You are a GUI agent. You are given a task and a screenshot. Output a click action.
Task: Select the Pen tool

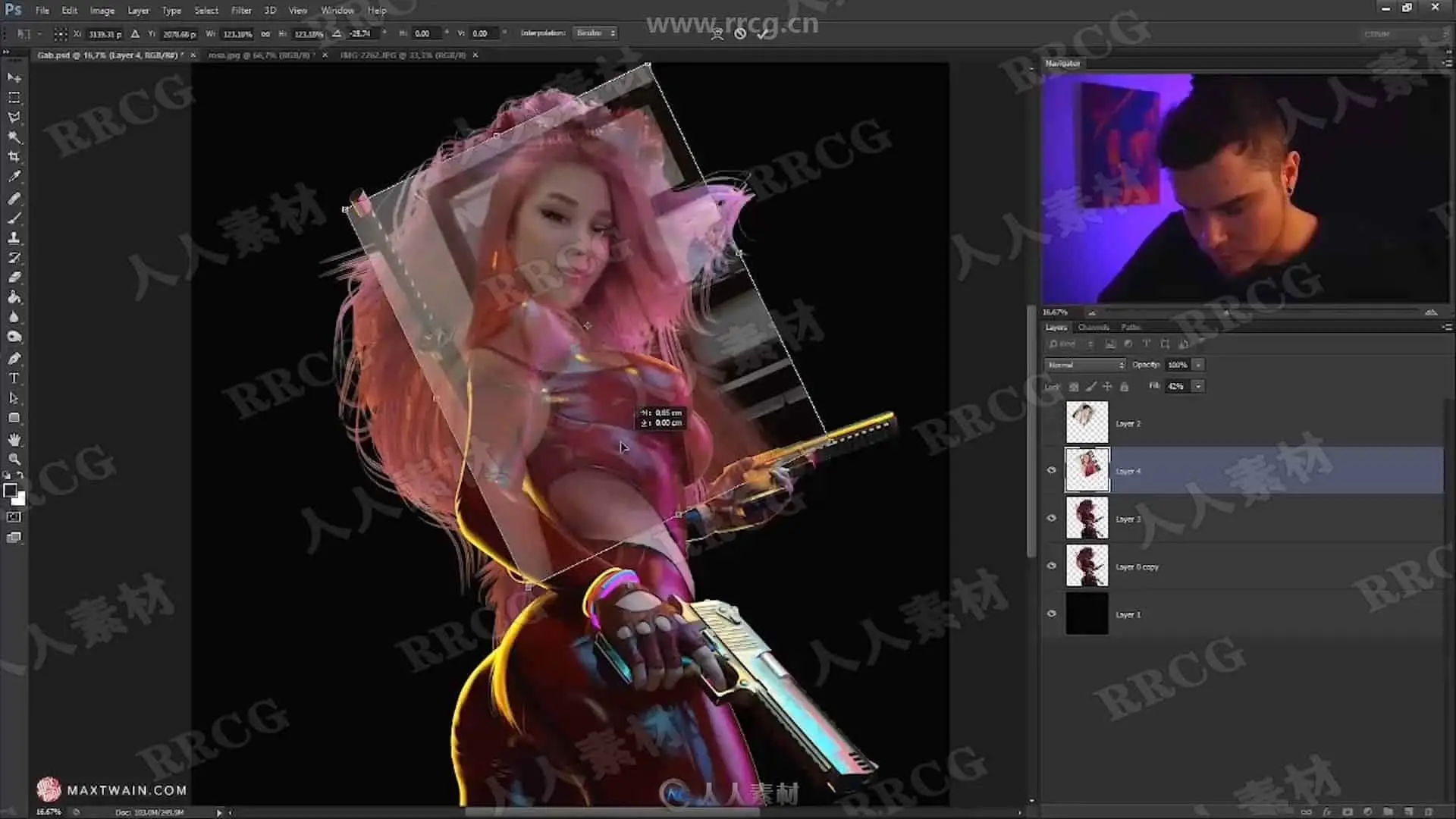tap(14, 359)
